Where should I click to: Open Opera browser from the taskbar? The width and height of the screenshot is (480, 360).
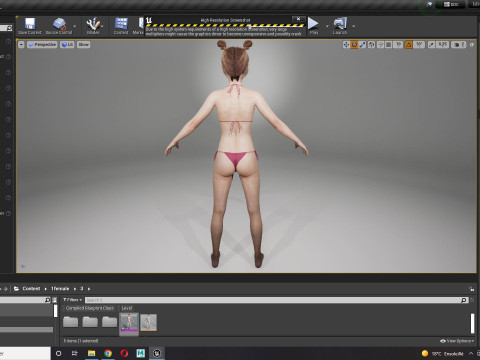coord(124,353)
